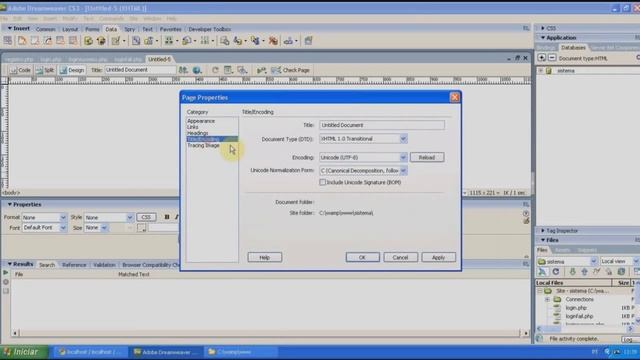Click the Reload button
The image size is (640, 360).
click(427, 157)
